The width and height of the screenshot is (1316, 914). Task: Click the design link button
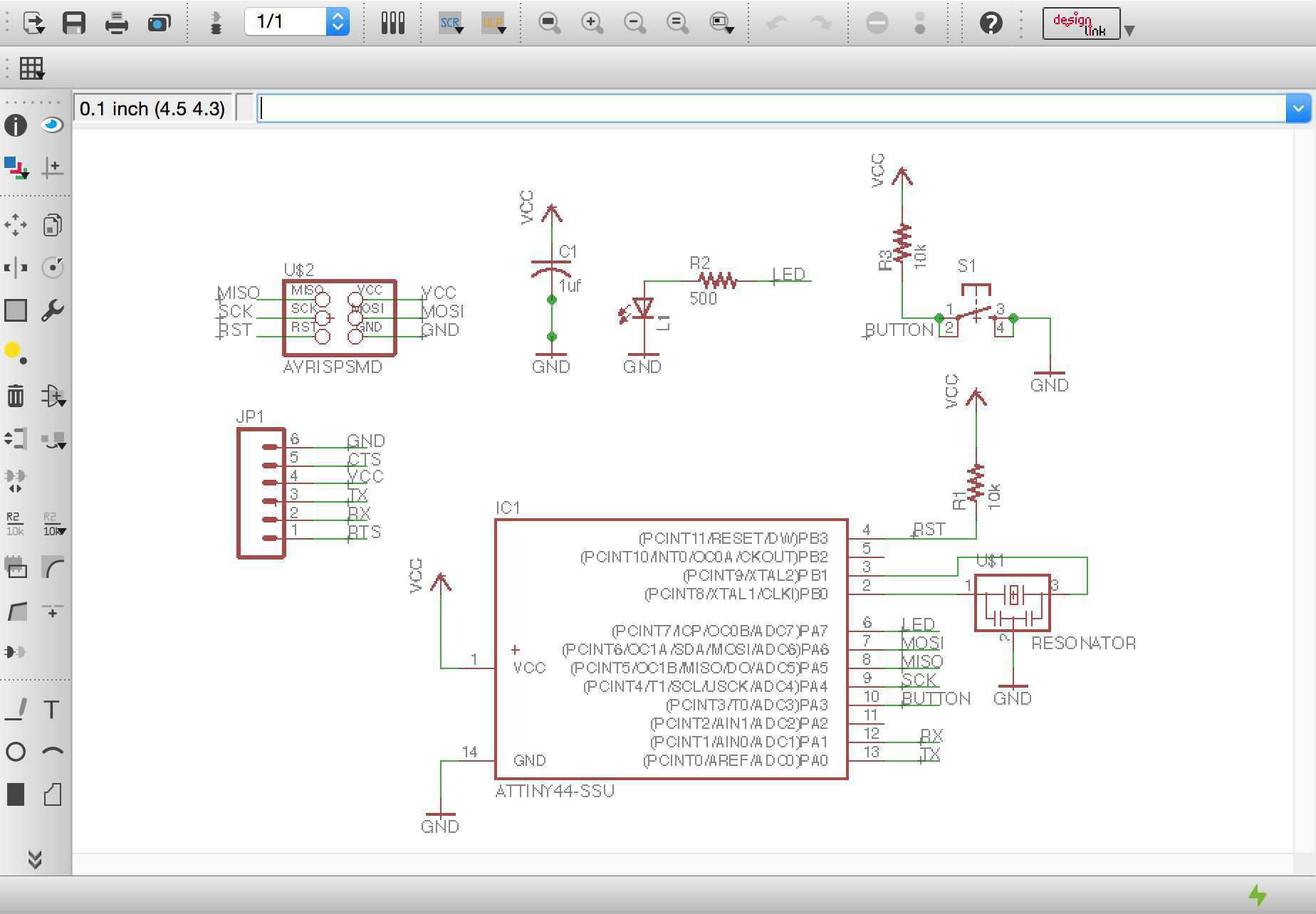(1081, 23)
